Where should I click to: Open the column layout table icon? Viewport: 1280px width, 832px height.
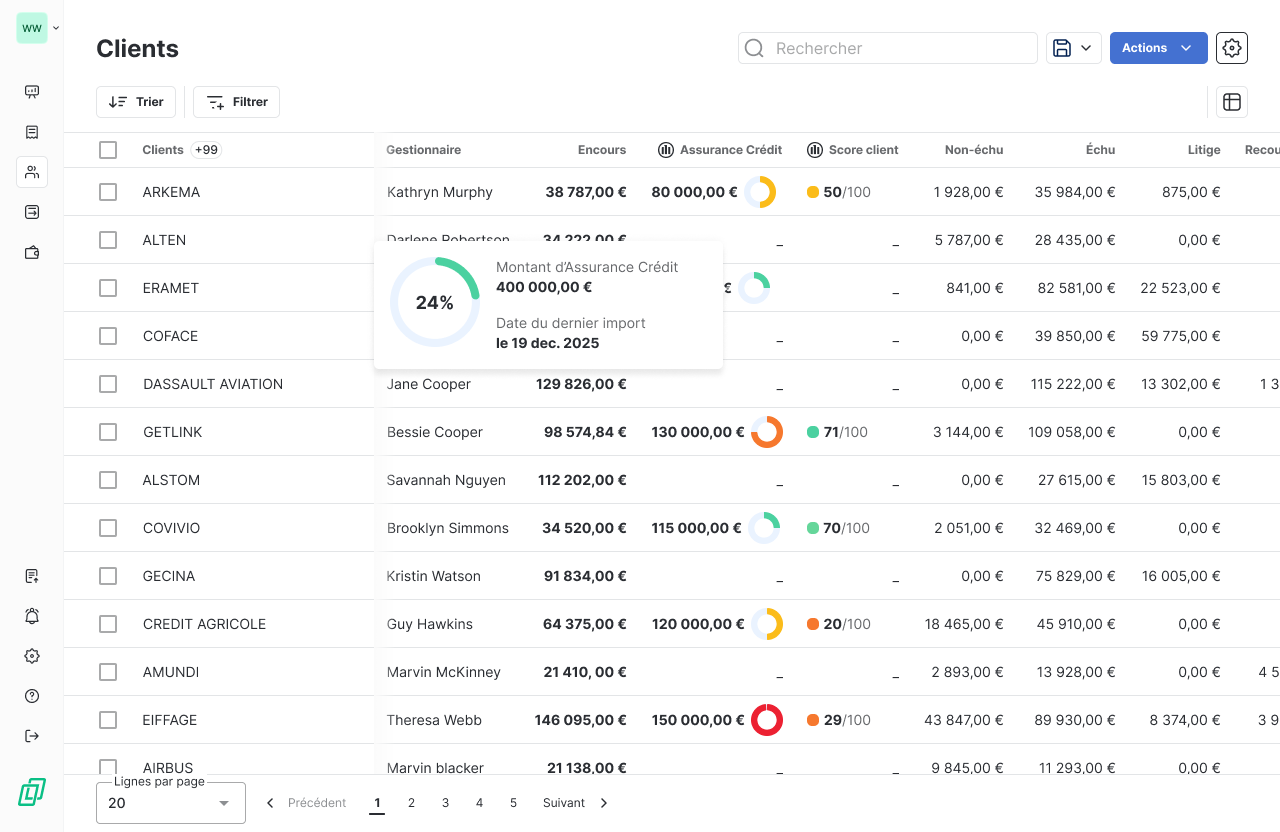[x=1232, y=102]
